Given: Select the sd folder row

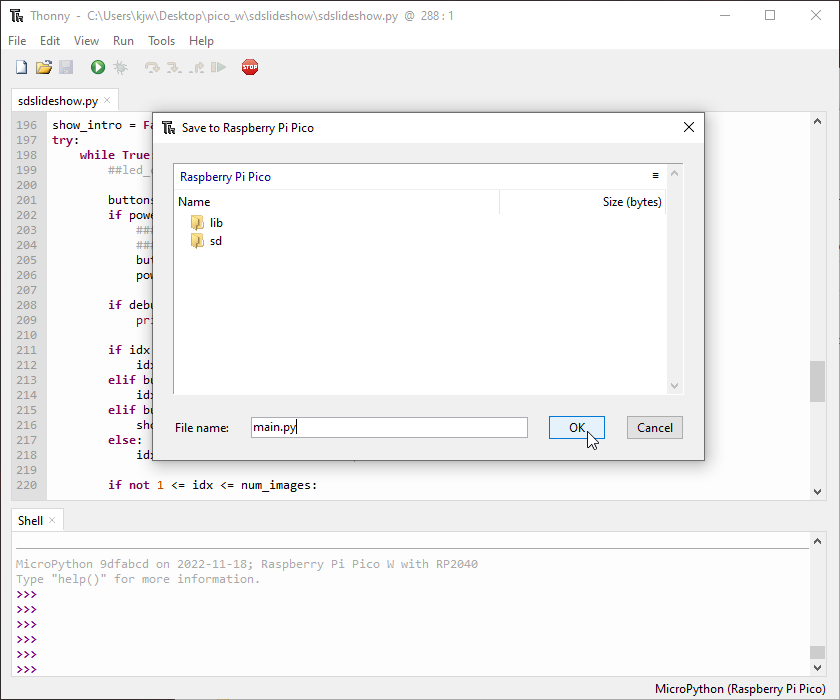Looking at the screenshot, I should (419, 241).
